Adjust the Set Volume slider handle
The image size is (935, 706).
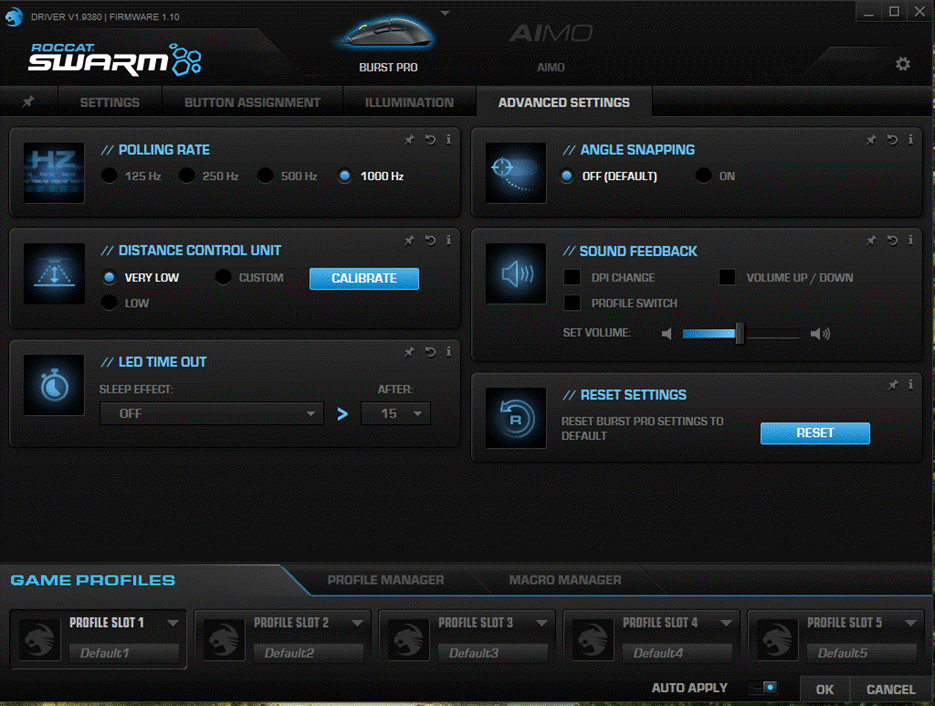tap(739, 333)
